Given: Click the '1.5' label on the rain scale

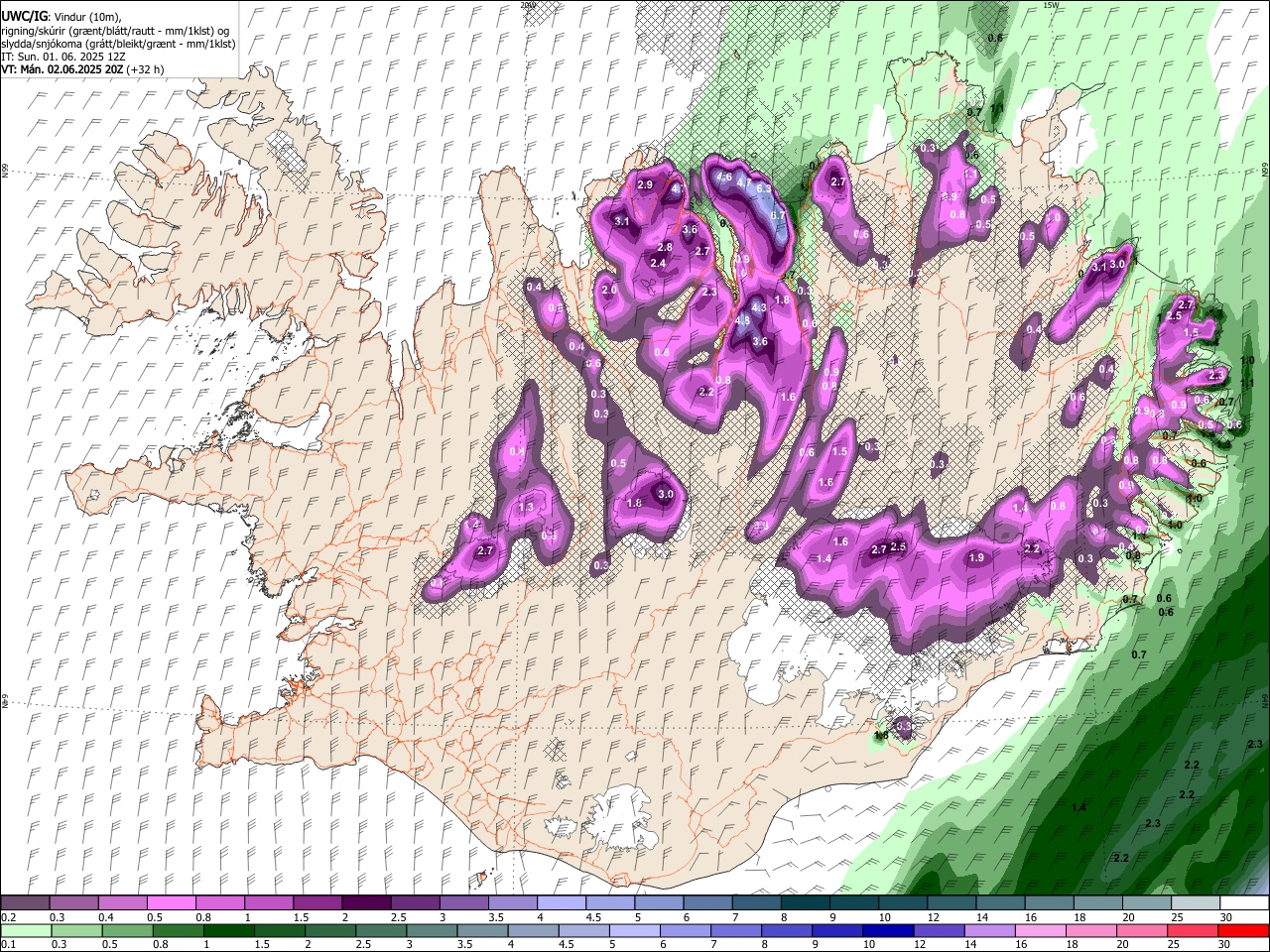Looking at the screenshot, I should pos(262,944).
